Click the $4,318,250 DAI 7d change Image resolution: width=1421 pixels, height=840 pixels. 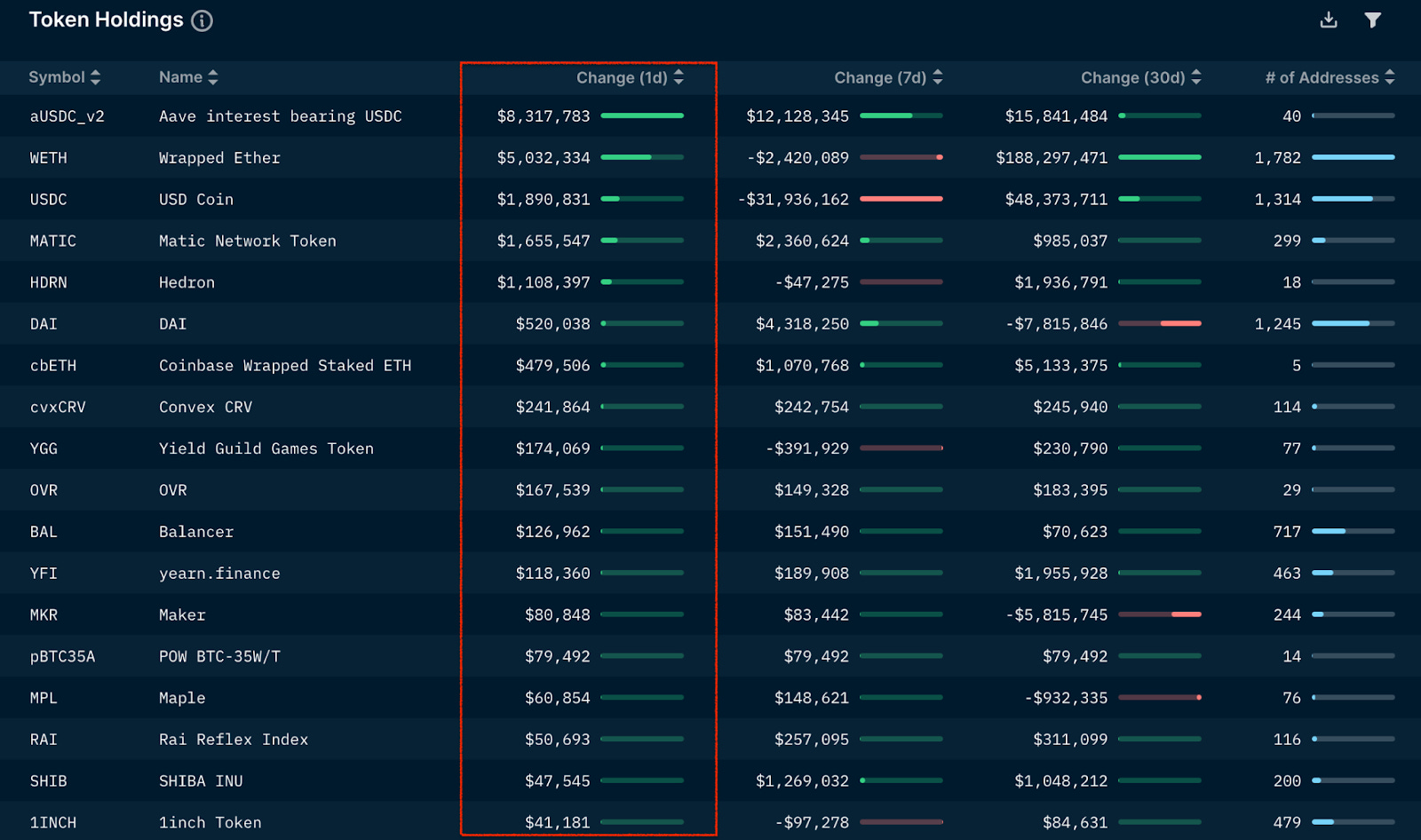coord(802,324)
